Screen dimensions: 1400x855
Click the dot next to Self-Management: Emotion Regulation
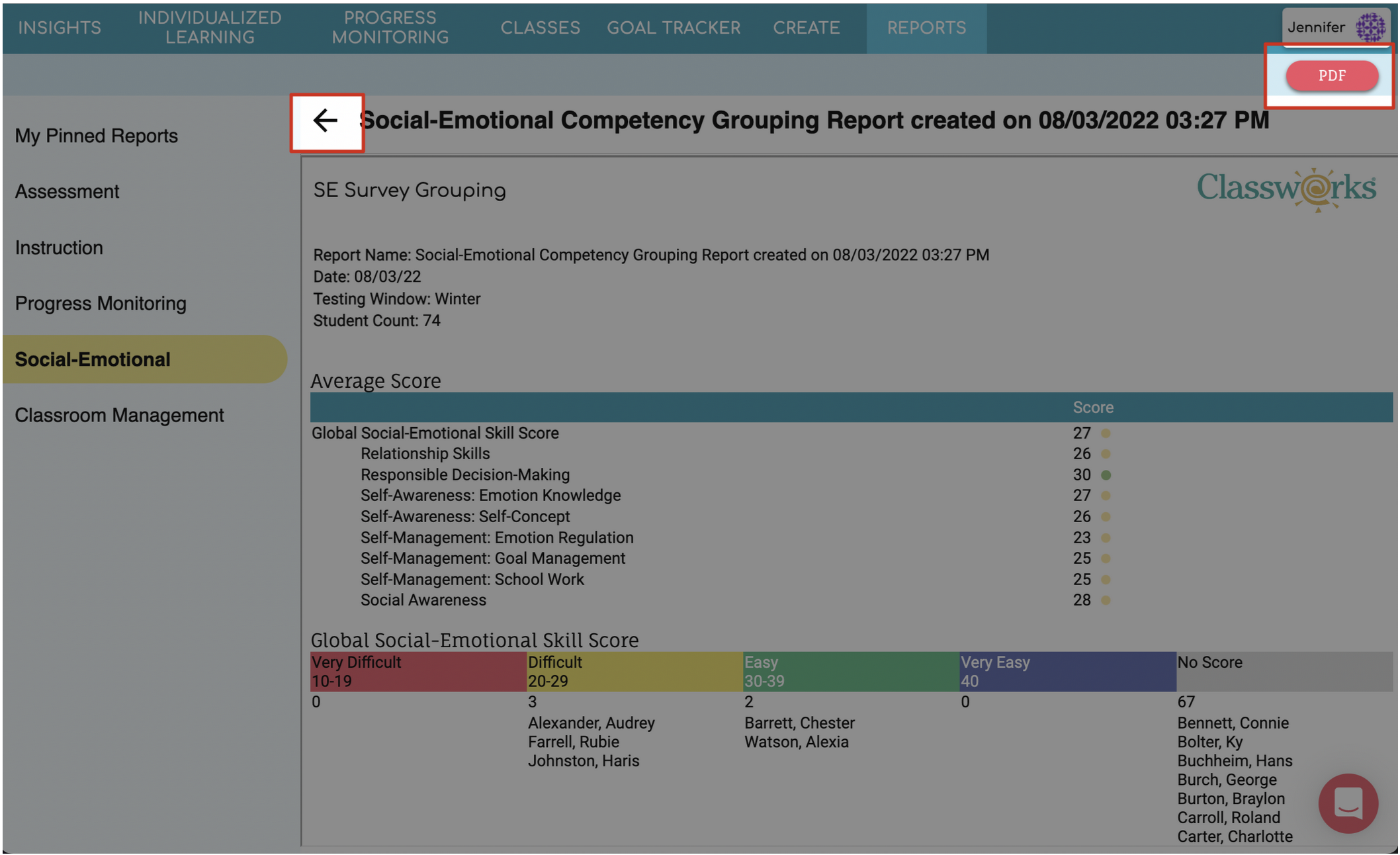point(1106,537)
